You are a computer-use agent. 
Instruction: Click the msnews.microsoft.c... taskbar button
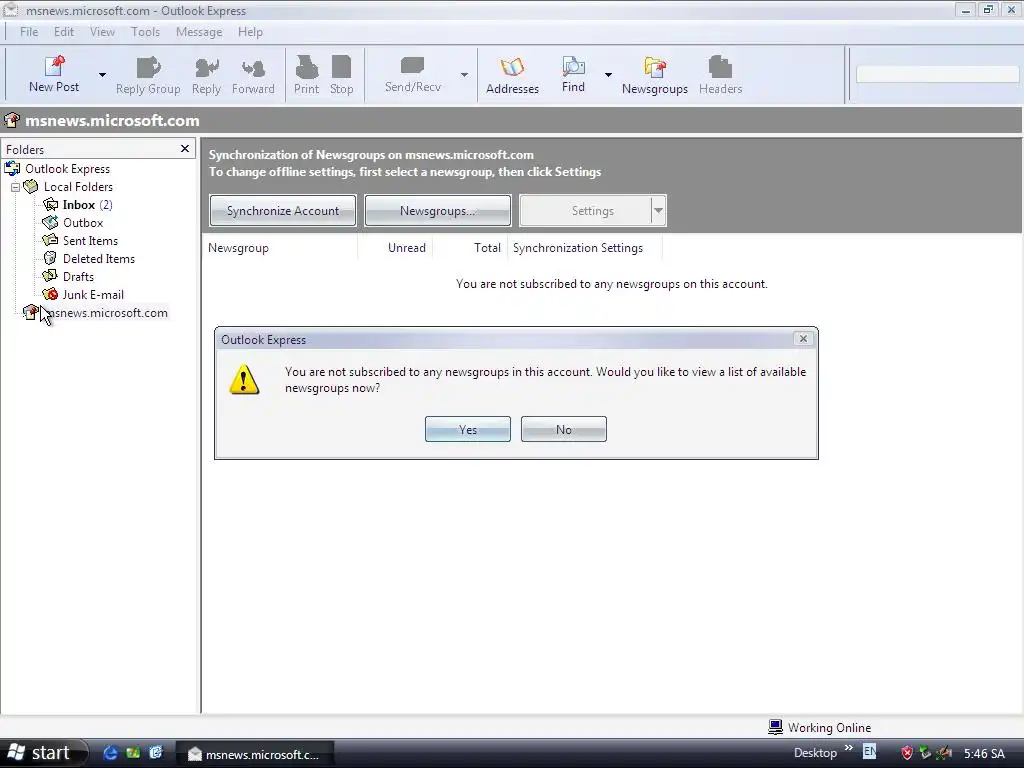point(255,754)
